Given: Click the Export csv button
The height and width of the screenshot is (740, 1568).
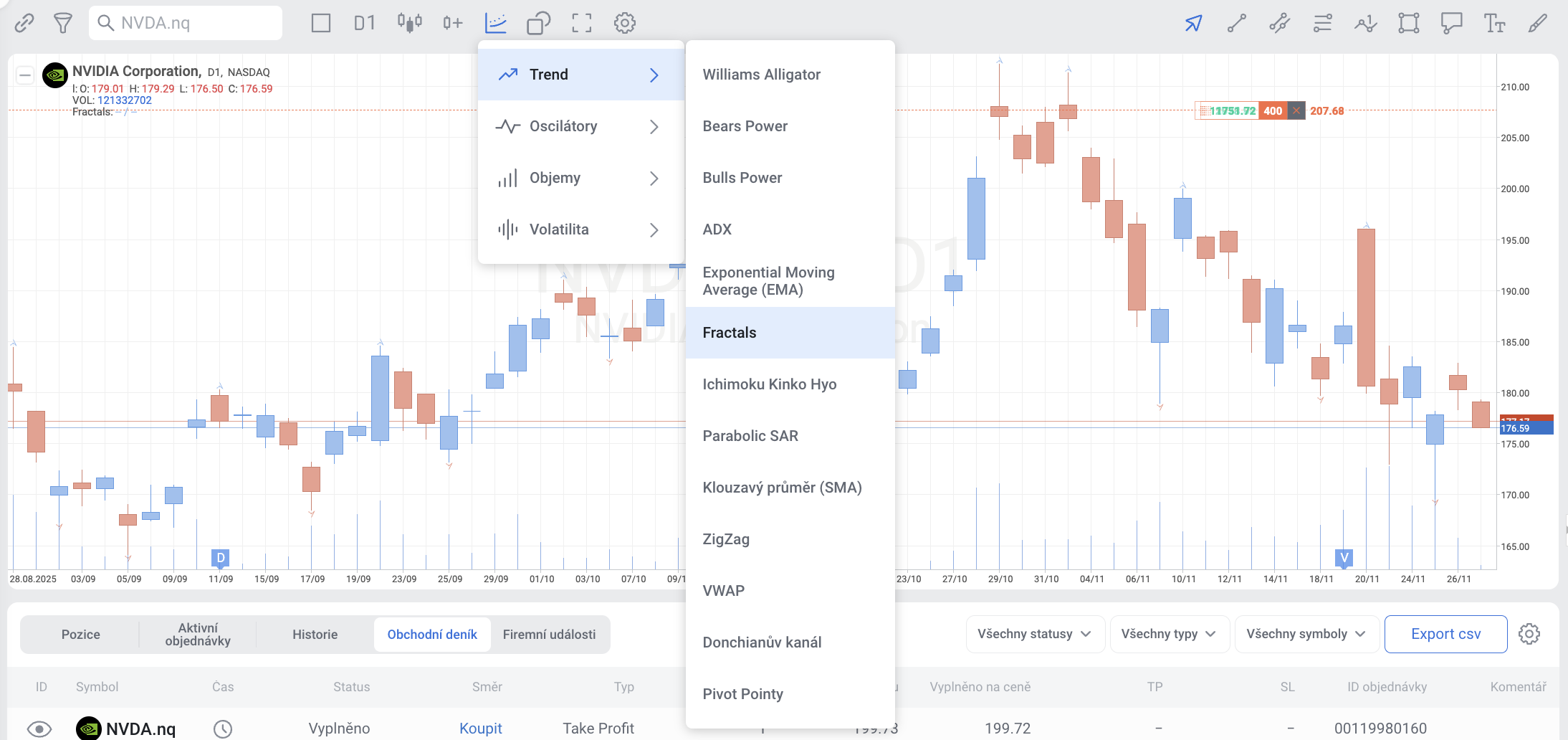Looking at the screenshot, I should 1445,634.
